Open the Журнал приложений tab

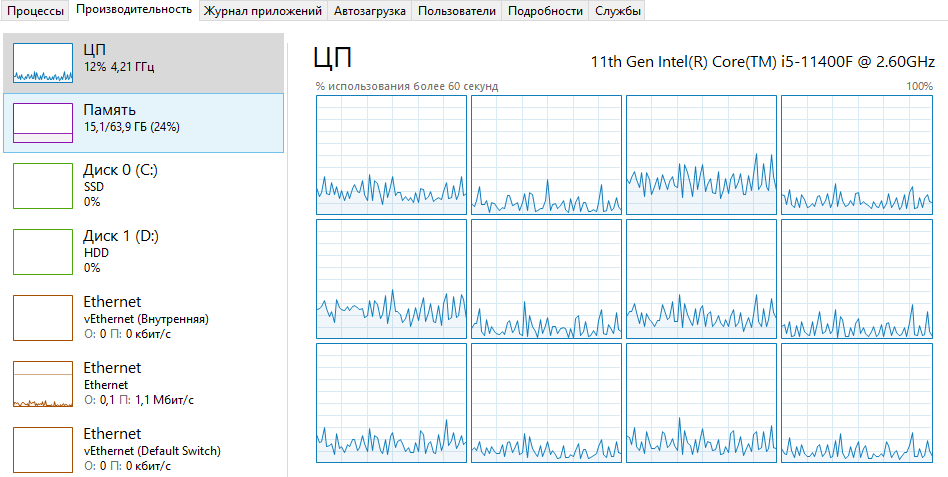(x=262, y=11)
